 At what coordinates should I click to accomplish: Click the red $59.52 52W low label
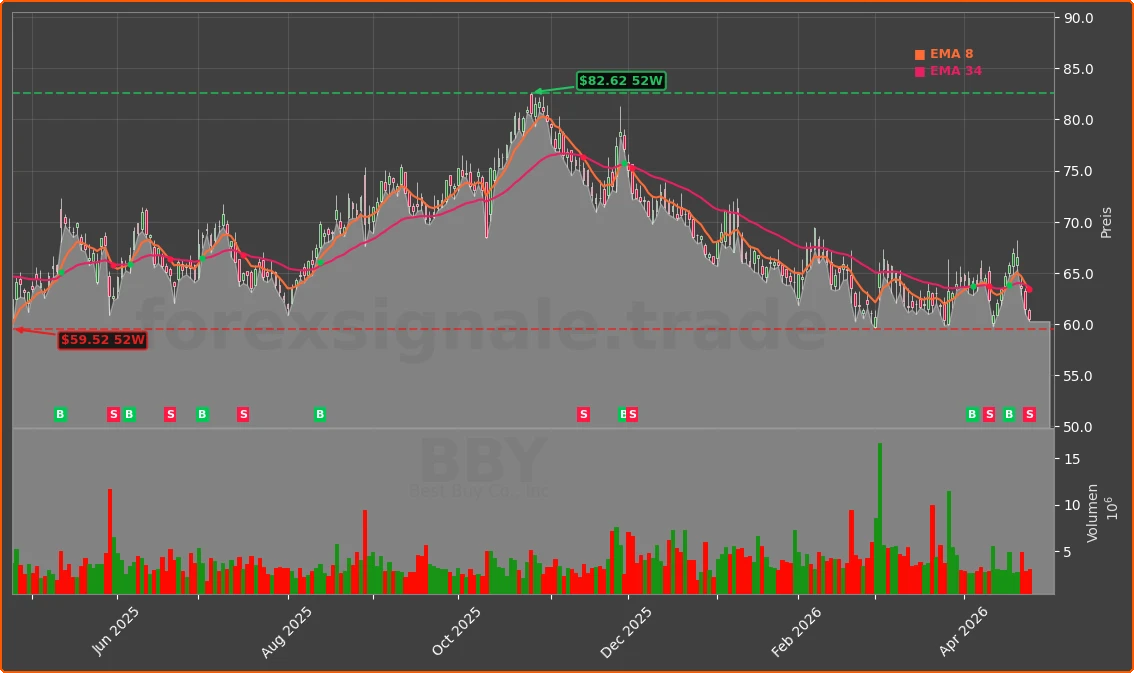[x=103, y=340]
